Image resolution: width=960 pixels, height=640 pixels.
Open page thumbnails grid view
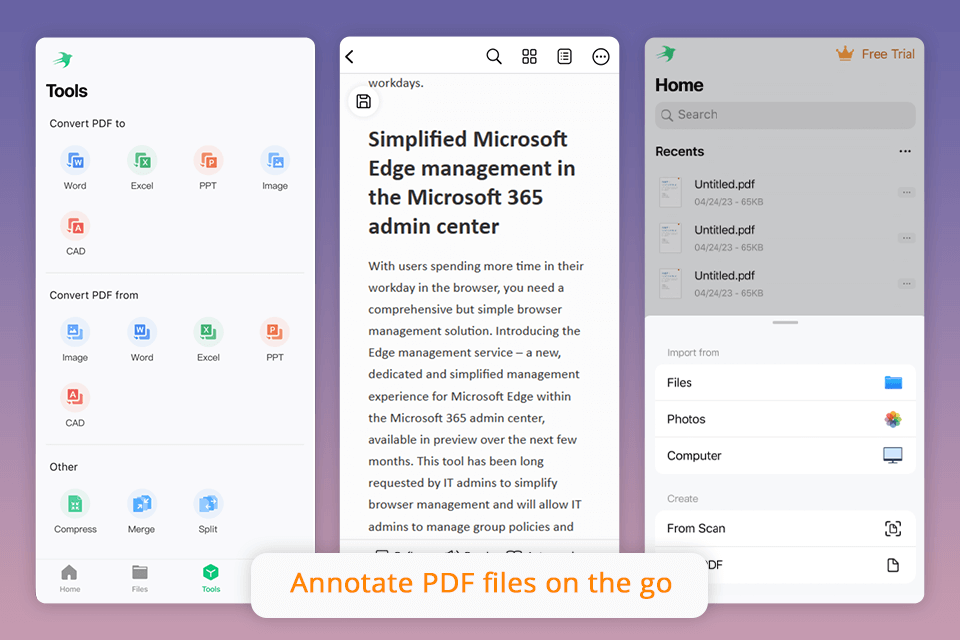(x=529, y=57)
